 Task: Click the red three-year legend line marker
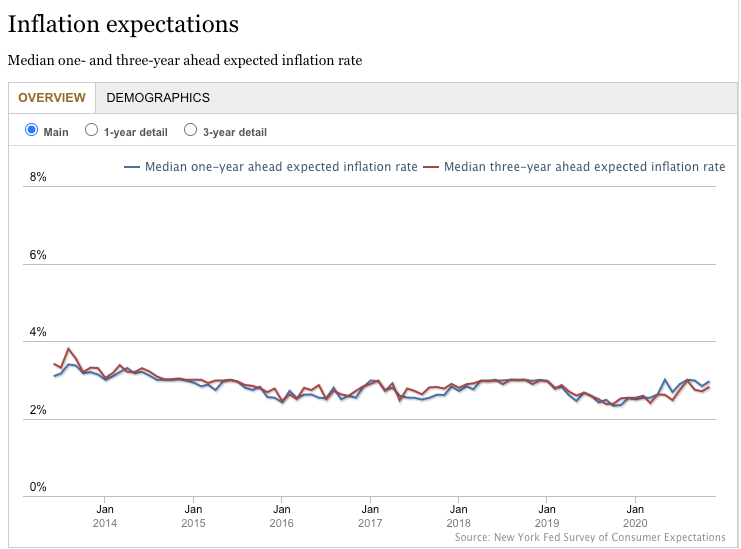431,167
